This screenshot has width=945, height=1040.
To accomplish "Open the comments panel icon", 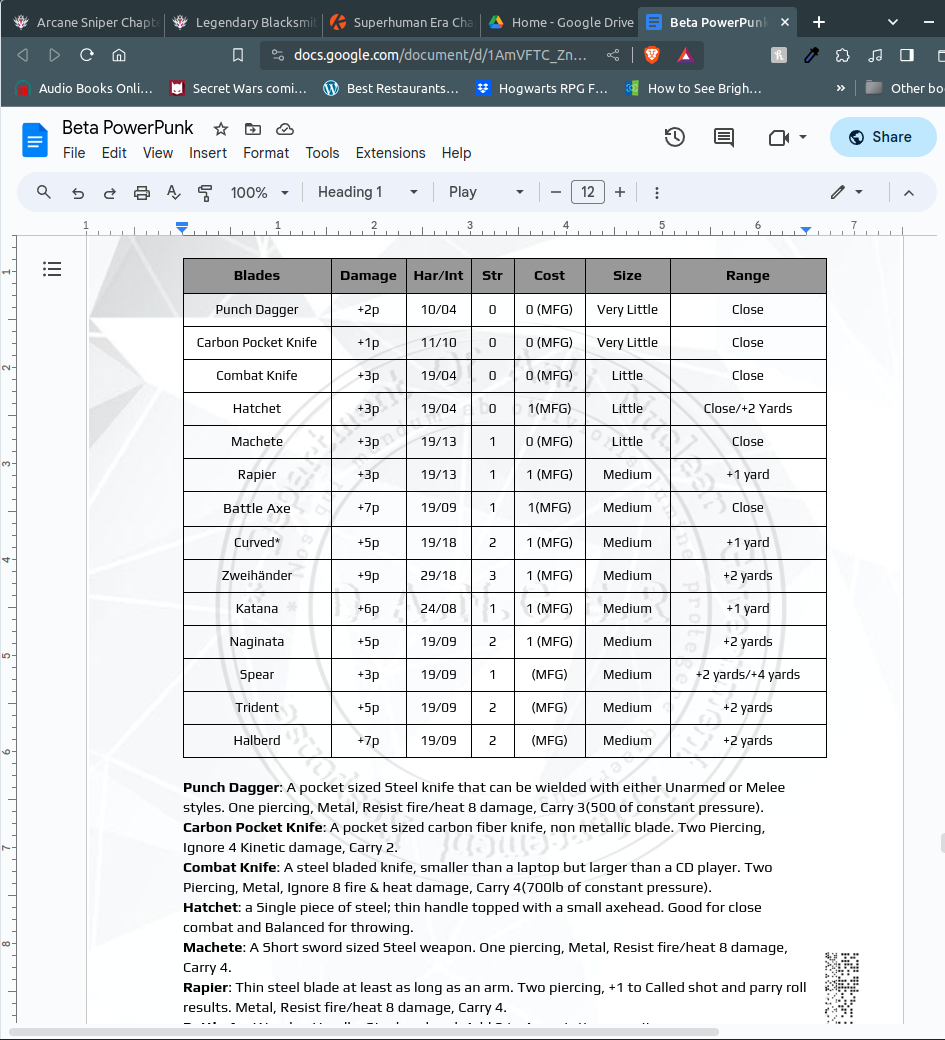I will (x=724, y=137).
